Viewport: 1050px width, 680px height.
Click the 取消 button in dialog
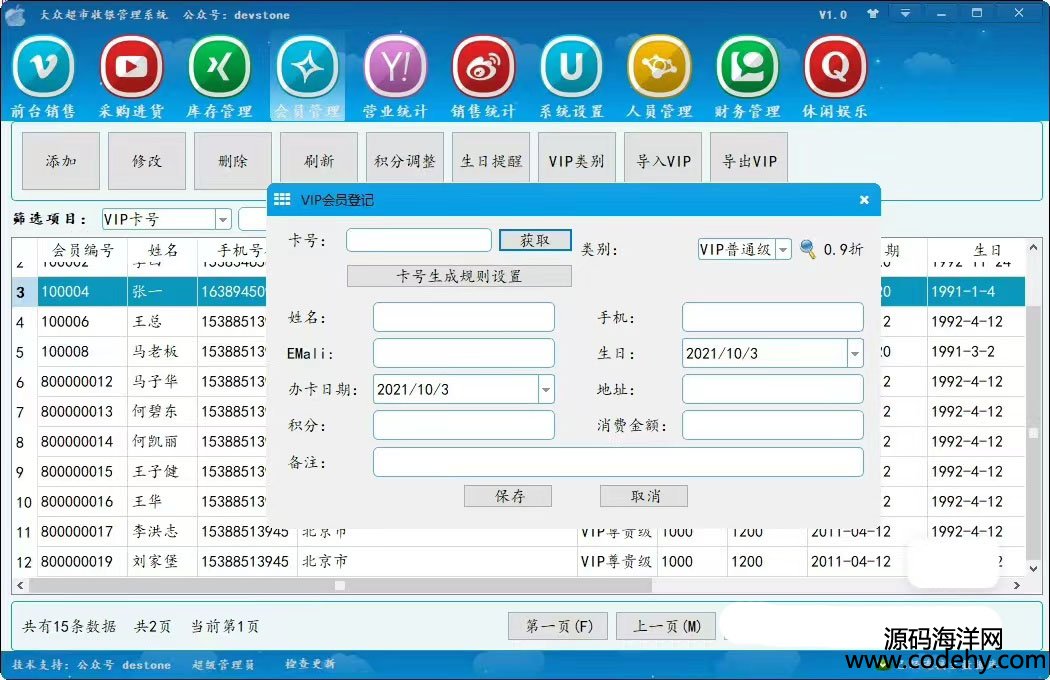pos(644,496)
